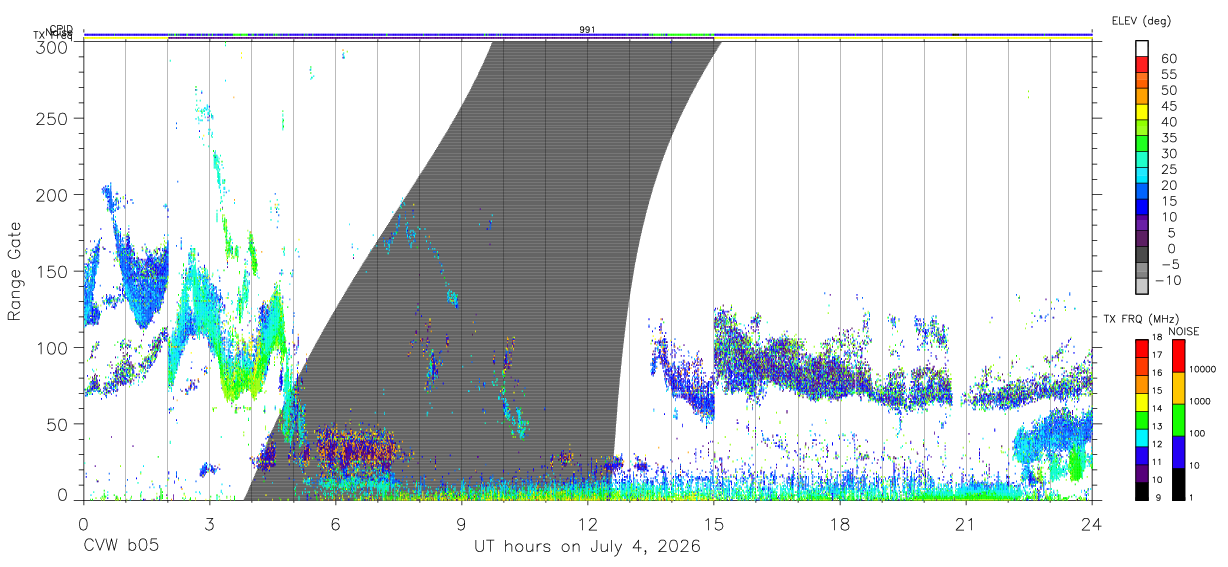The height and width of the screenshot is (567, 1228).
Task: Click the 18 tick label on the UT hours axis
Action: click(839, 523)
